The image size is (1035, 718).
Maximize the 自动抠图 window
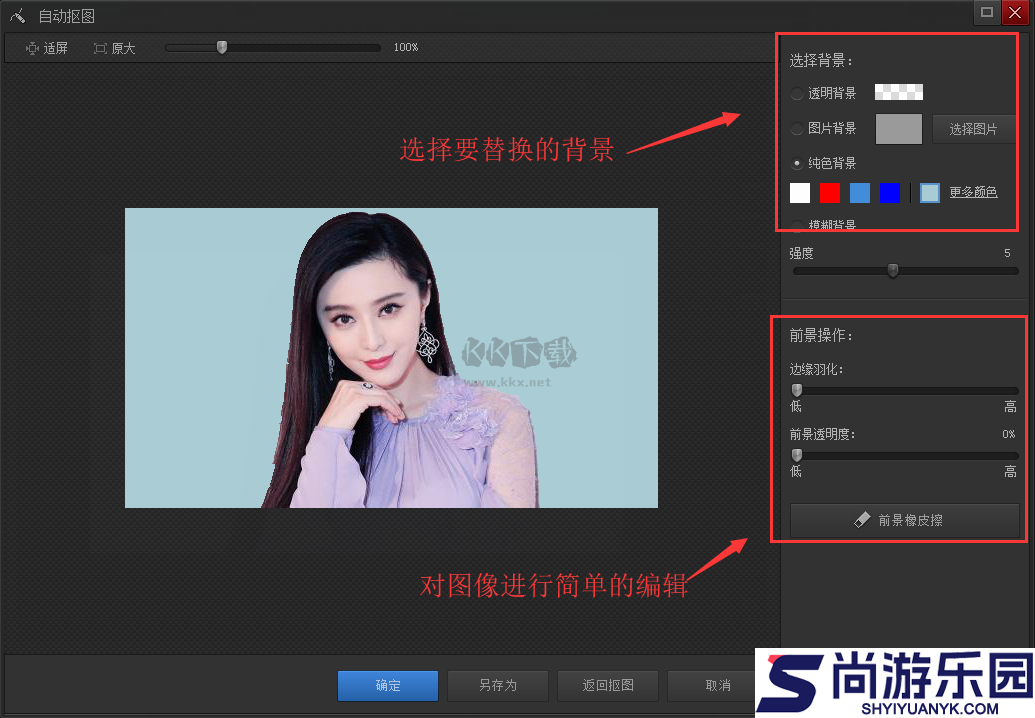click(987, 12)
